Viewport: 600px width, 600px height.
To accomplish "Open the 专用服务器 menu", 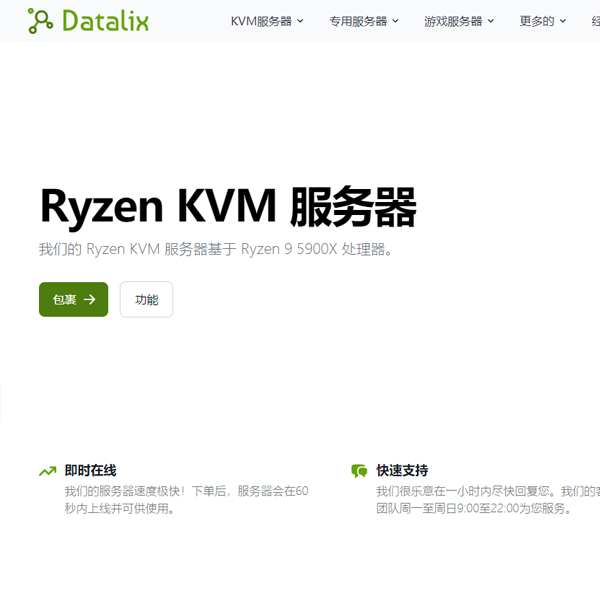I will click(364, 21).
